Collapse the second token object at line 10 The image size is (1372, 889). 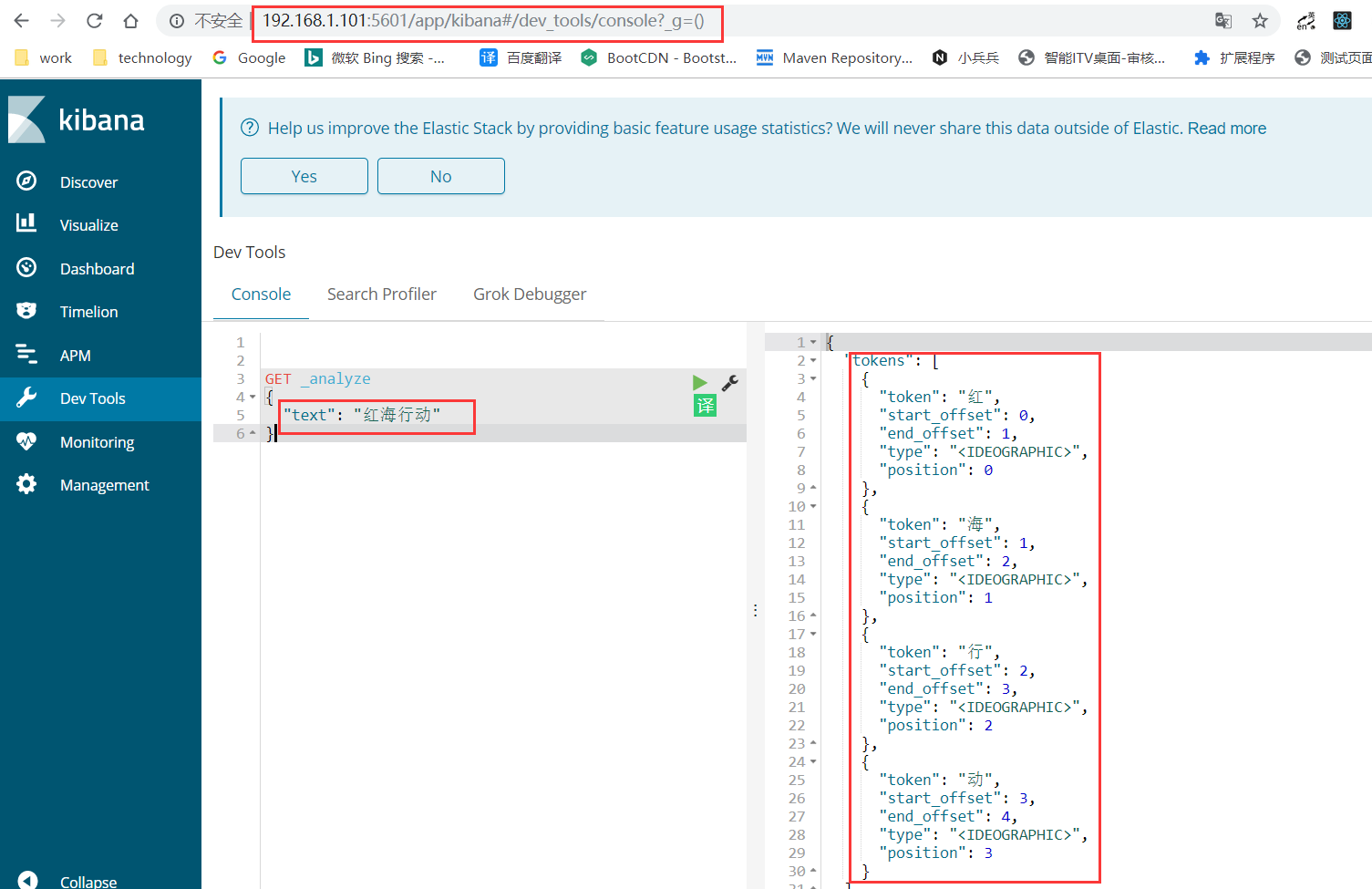pyautogui.click(x=813, y=506)
